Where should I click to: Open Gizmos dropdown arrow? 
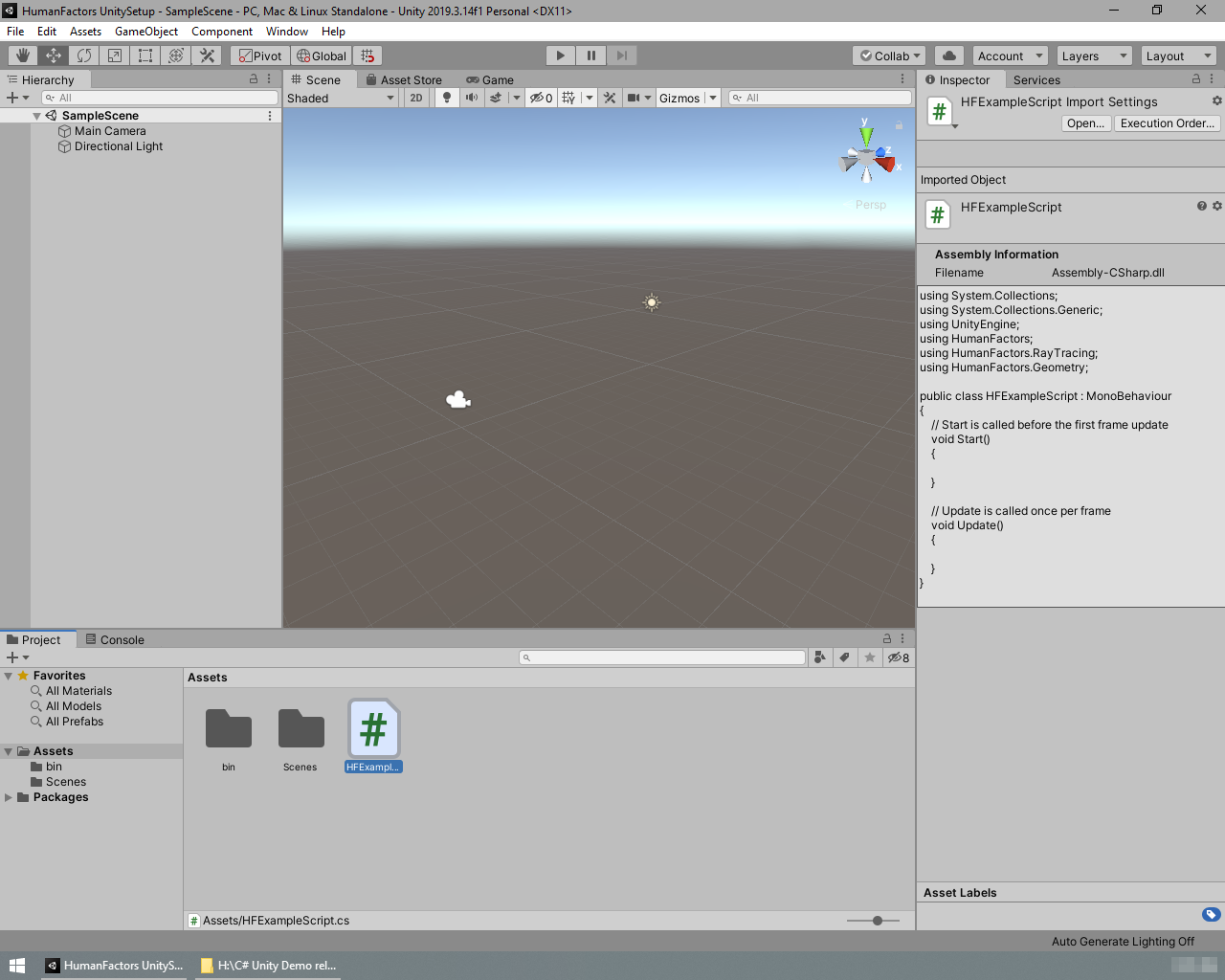click(713, 98)
